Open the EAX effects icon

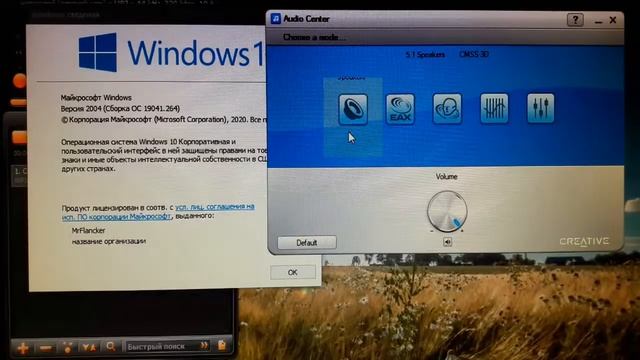(400, 109)
